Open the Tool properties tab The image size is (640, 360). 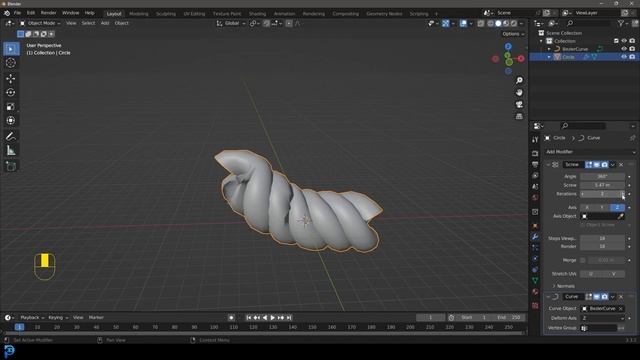(x=535, y=140)
